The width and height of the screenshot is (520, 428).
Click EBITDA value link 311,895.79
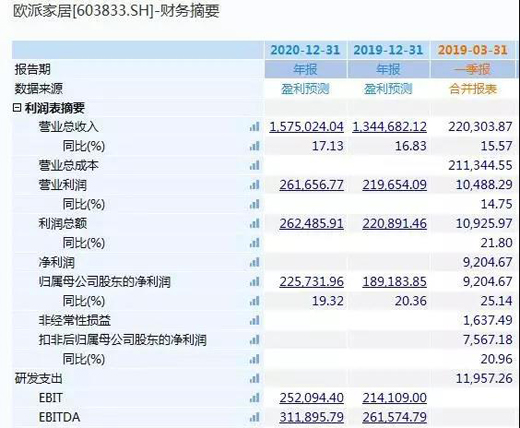click(311, 417)
